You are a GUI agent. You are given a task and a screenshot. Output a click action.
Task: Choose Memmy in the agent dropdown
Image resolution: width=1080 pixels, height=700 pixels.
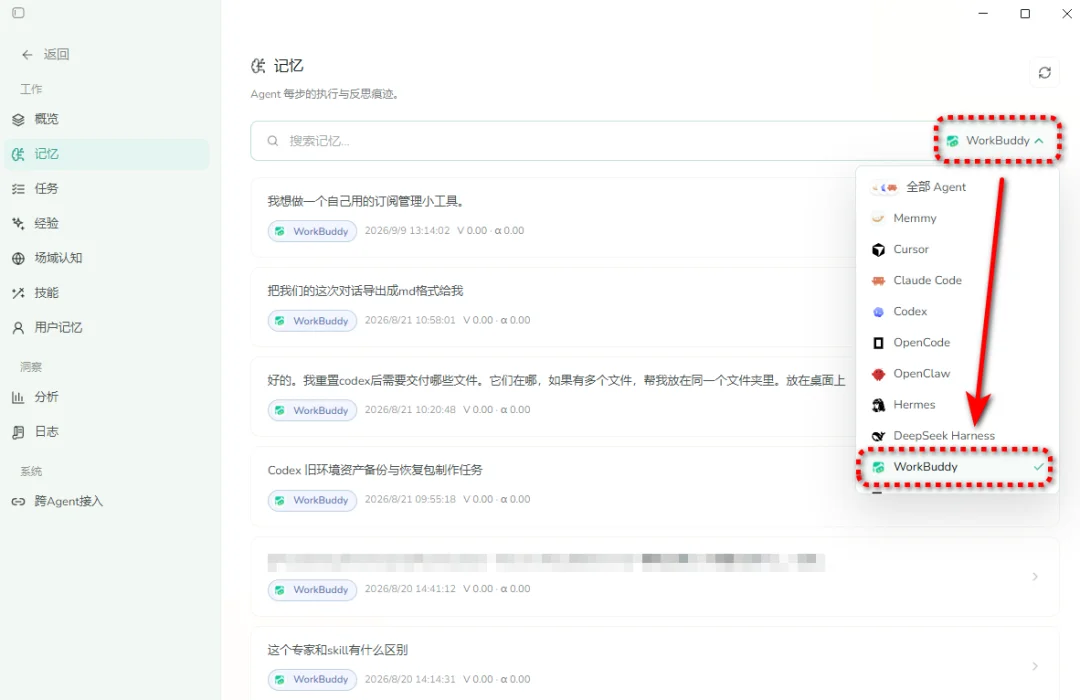956,218
